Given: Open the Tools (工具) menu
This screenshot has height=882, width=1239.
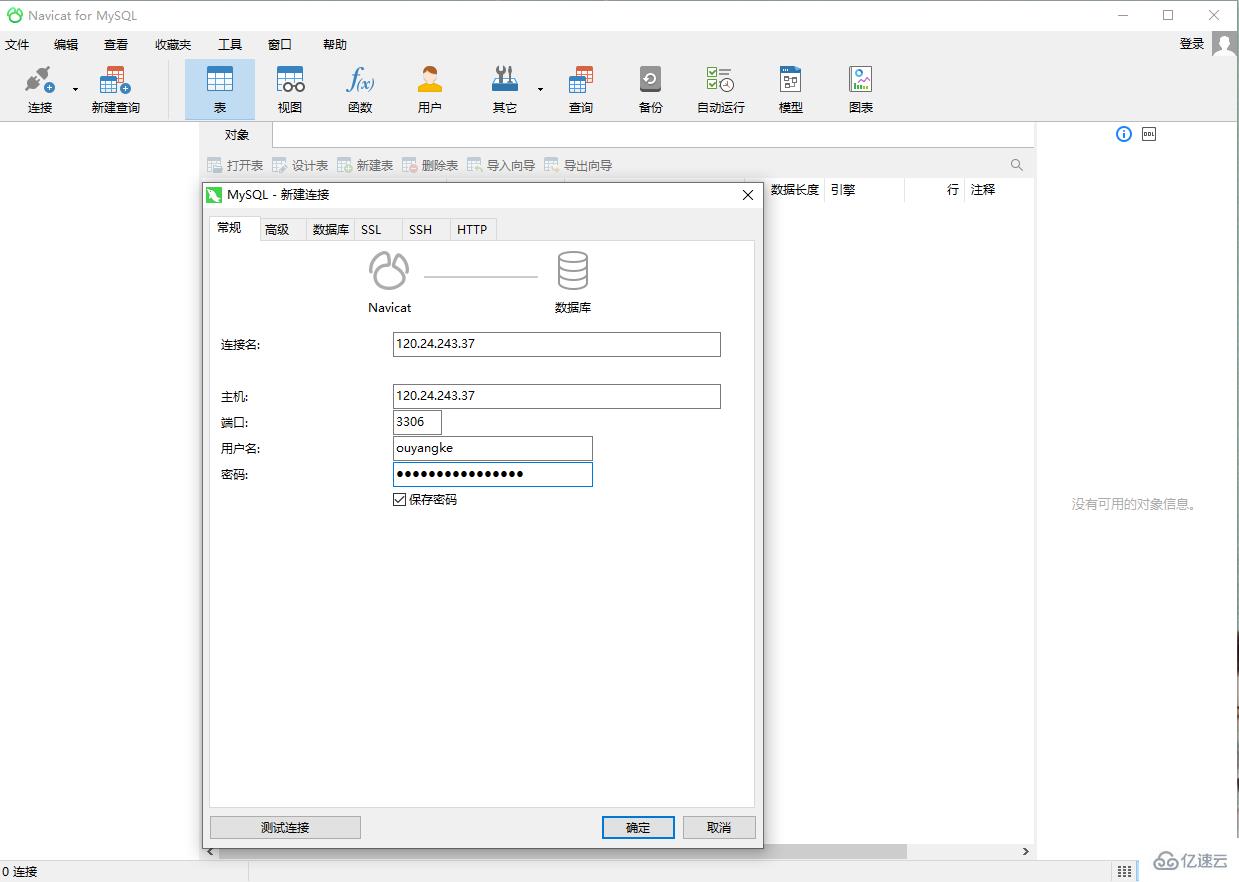Looking at the screenshot, I should click(230, 45).
